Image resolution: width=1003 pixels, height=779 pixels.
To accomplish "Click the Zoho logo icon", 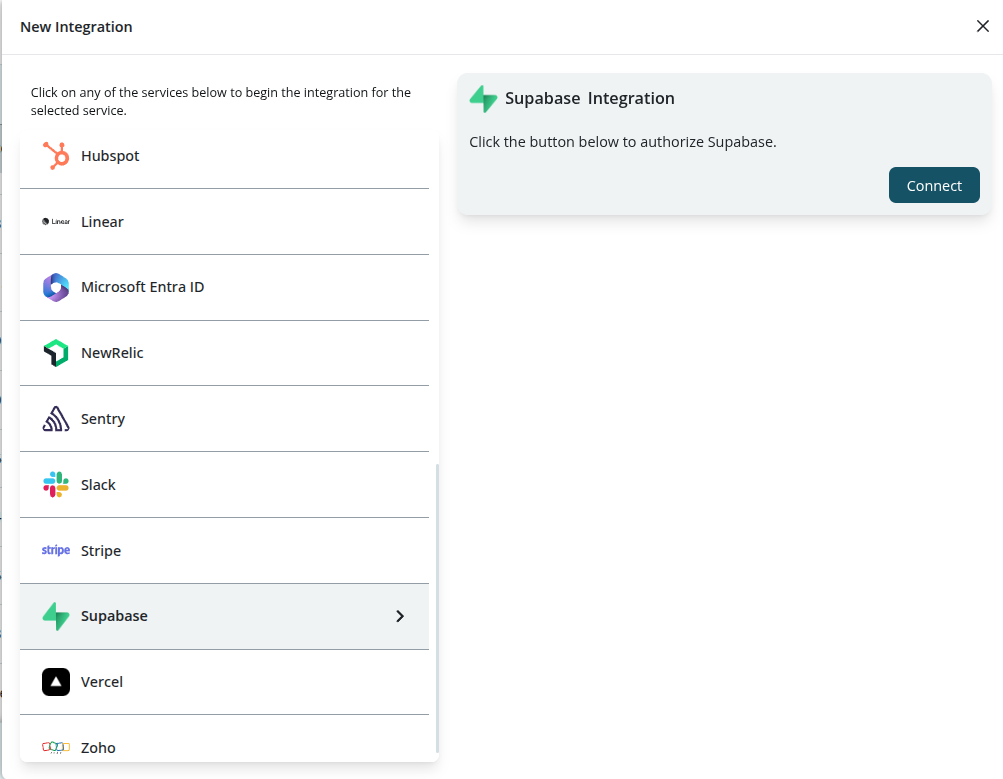I will point(56,747).
